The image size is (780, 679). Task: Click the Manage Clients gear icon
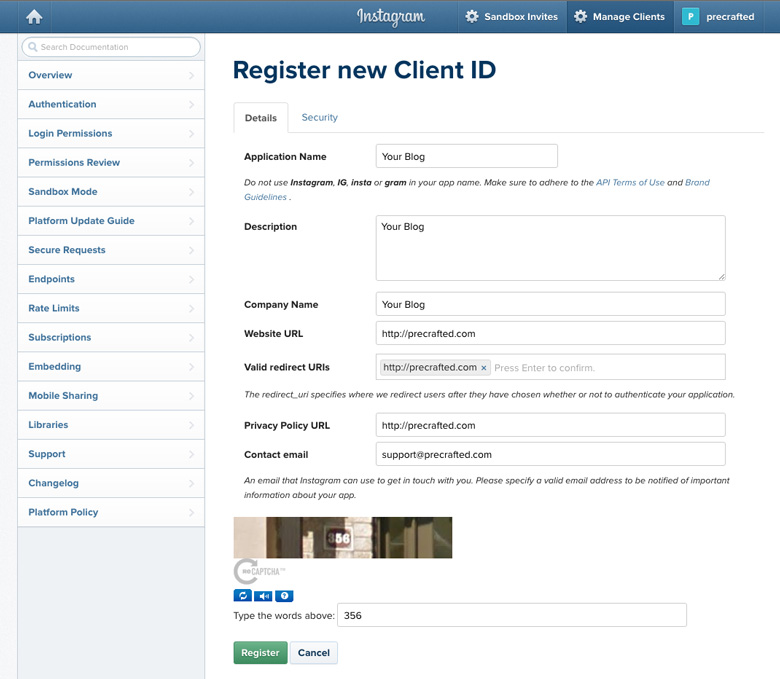580,16
